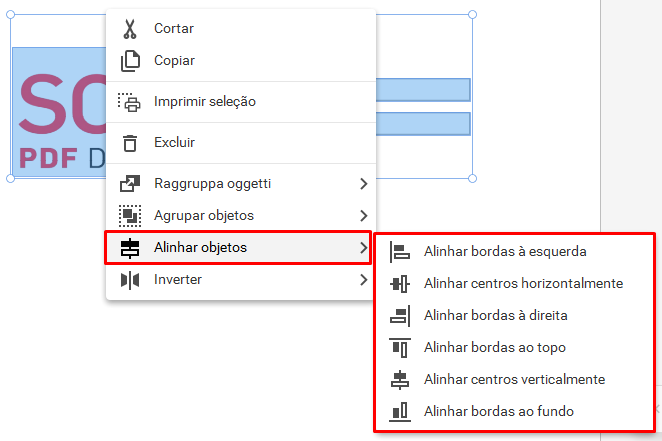Click the copy pages icon

click(x=130, y=61)
